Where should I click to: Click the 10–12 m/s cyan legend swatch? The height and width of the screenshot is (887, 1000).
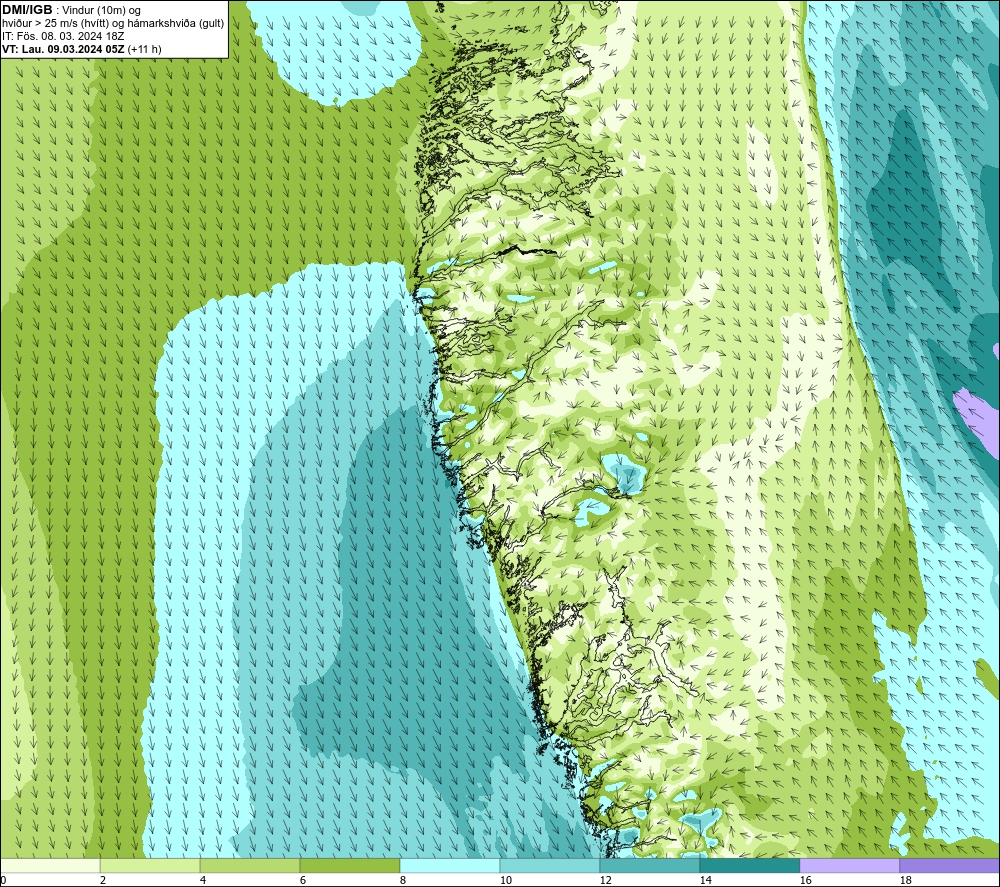click(550, 865)
